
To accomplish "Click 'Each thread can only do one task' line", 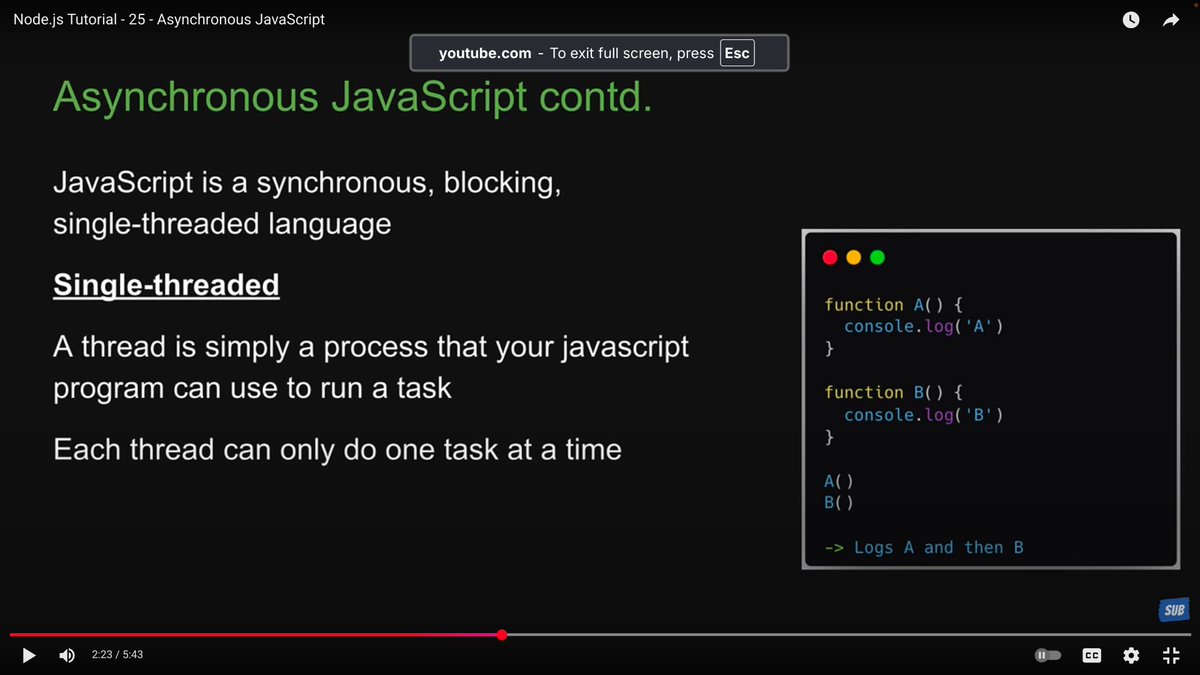I will pyautogui.click(x=337, y=450).
